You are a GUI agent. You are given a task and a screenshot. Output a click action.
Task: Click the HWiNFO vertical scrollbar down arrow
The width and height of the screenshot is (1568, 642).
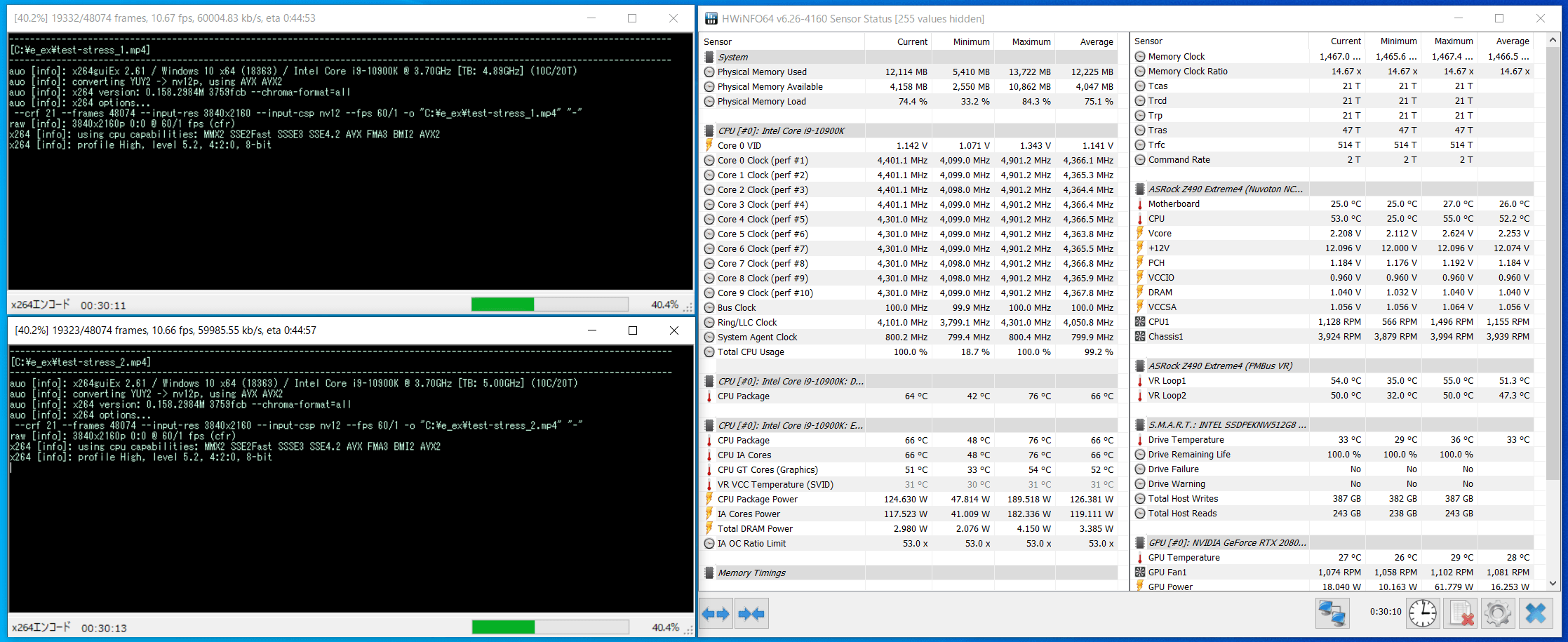(1553, 583)
